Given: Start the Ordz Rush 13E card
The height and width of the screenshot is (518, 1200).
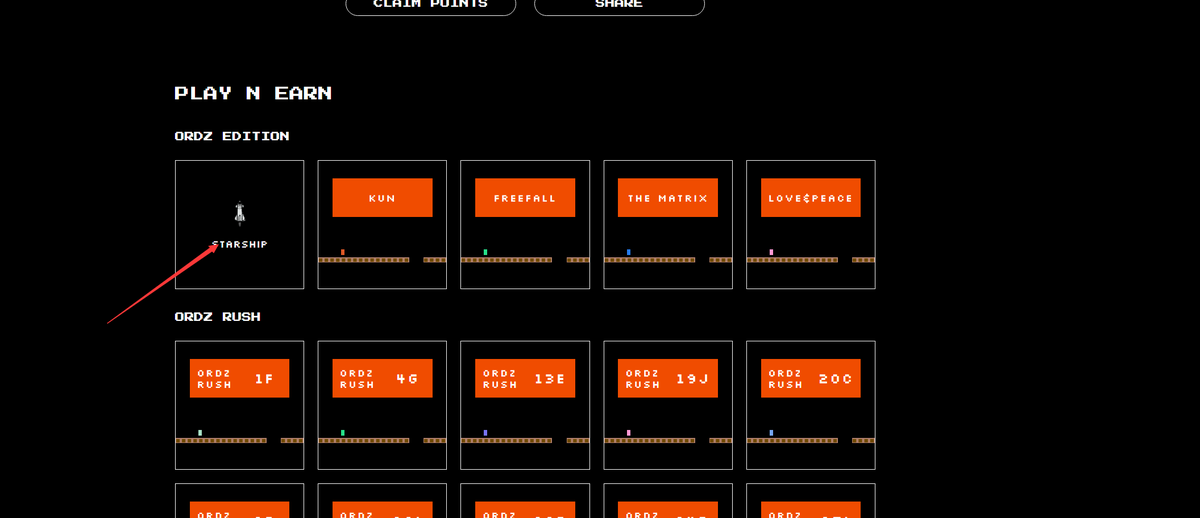Looking at the screenshot, I should pos(525,405).
